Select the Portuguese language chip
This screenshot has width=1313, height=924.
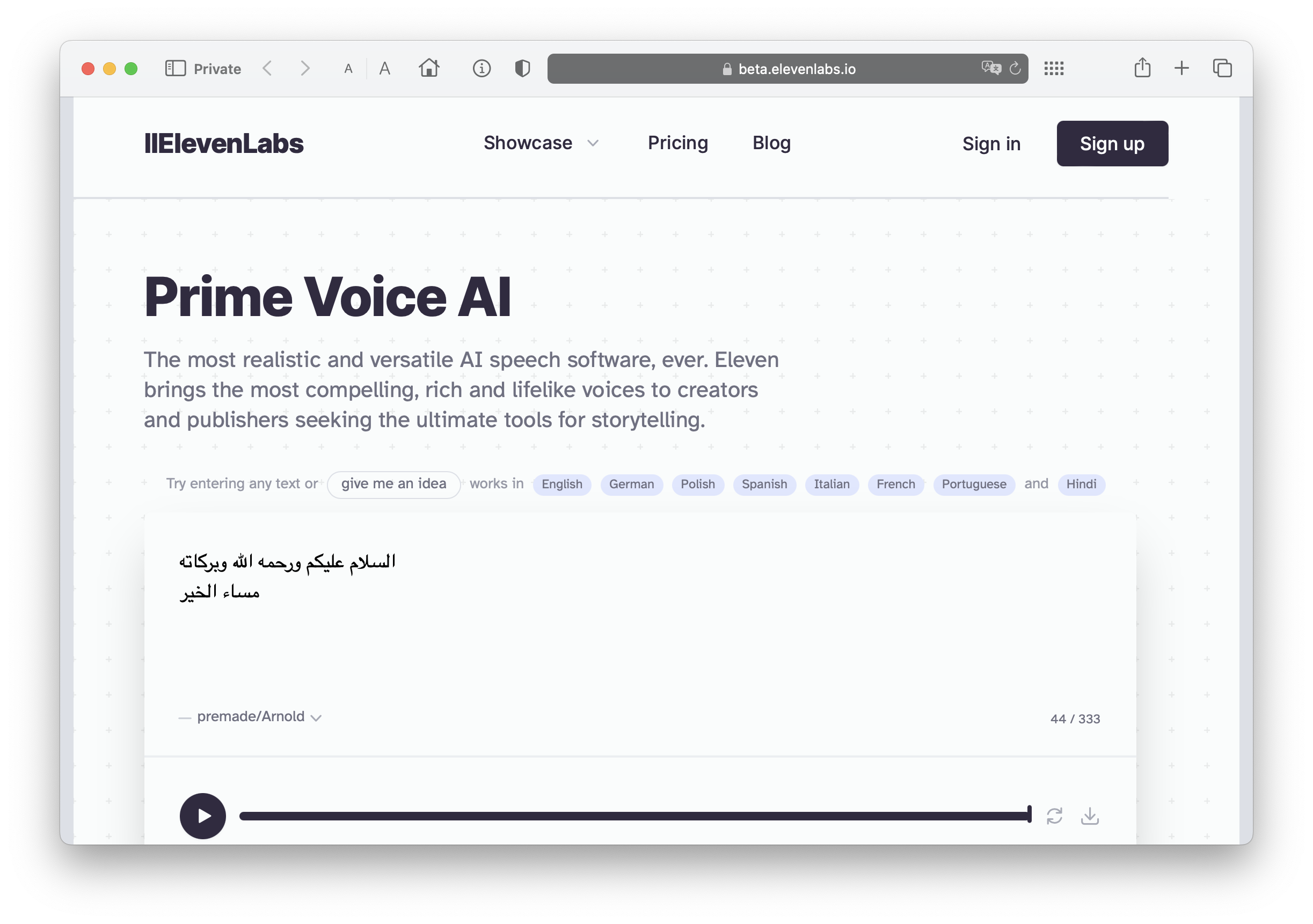point(973,485)
